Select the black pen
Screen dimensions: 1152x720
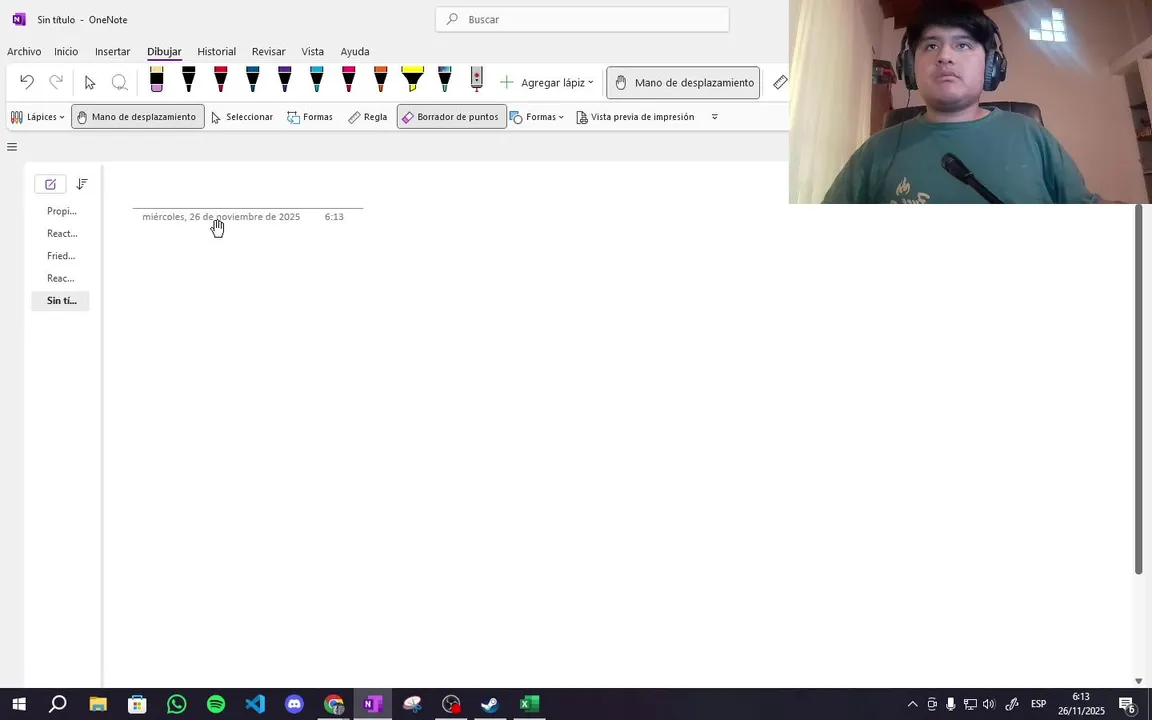[189, 79]
